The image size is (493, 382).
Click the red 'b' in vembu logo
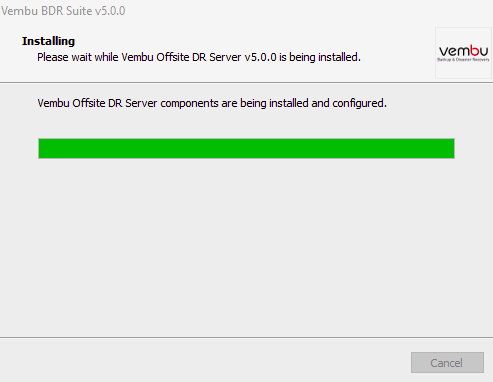click(x=473, y=51)
